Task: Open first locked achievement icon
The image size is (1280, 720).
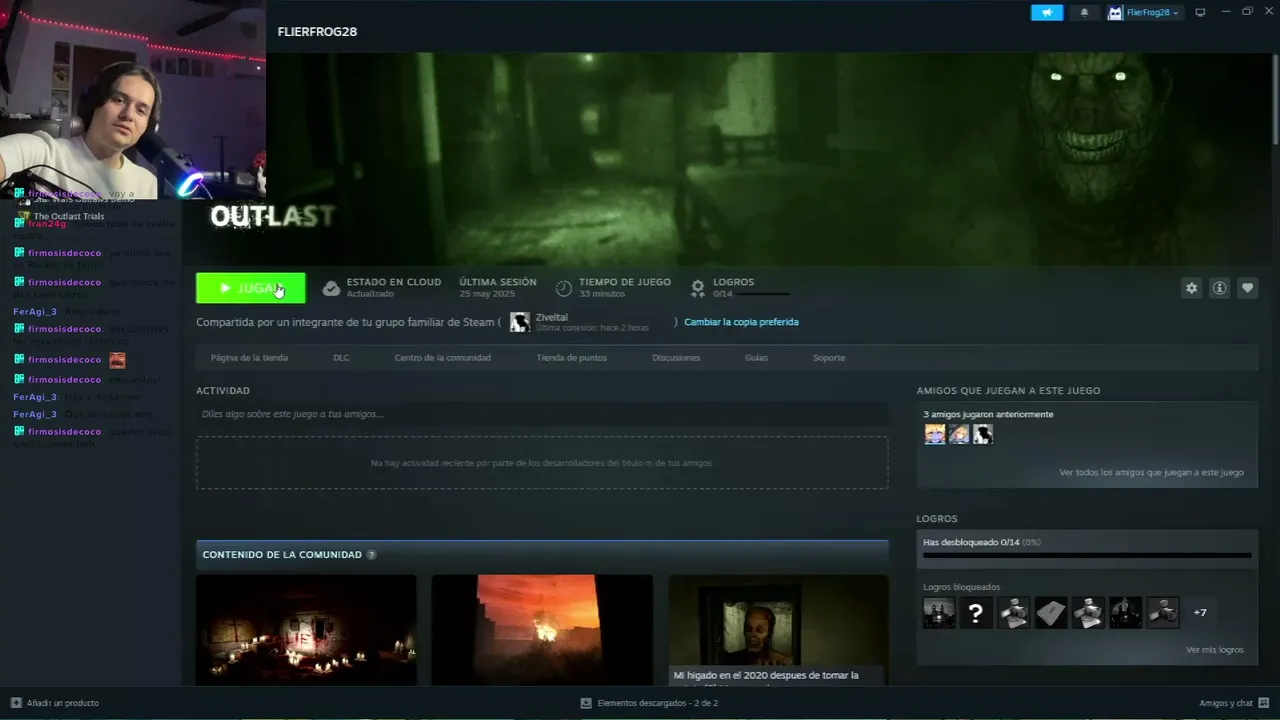Action: (939, 613)
